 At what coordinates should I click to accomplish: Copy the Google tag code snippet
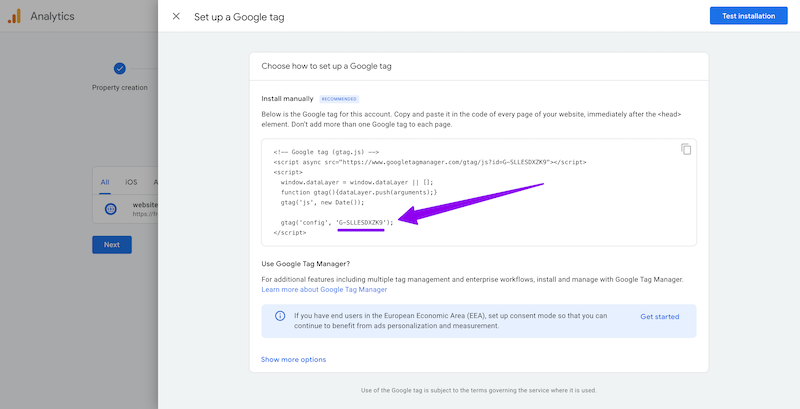tap(686, 149)
